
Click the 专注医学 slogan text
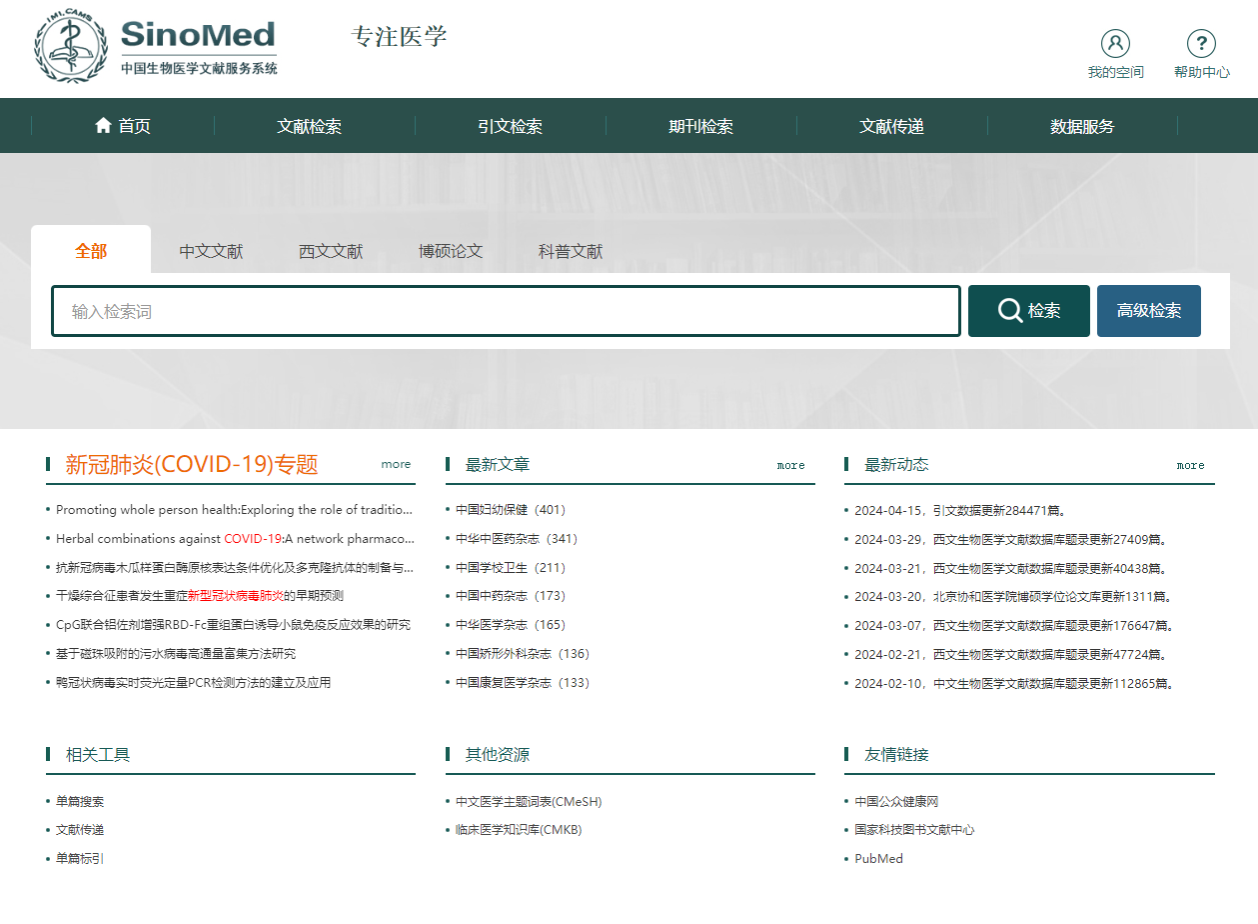399,37
